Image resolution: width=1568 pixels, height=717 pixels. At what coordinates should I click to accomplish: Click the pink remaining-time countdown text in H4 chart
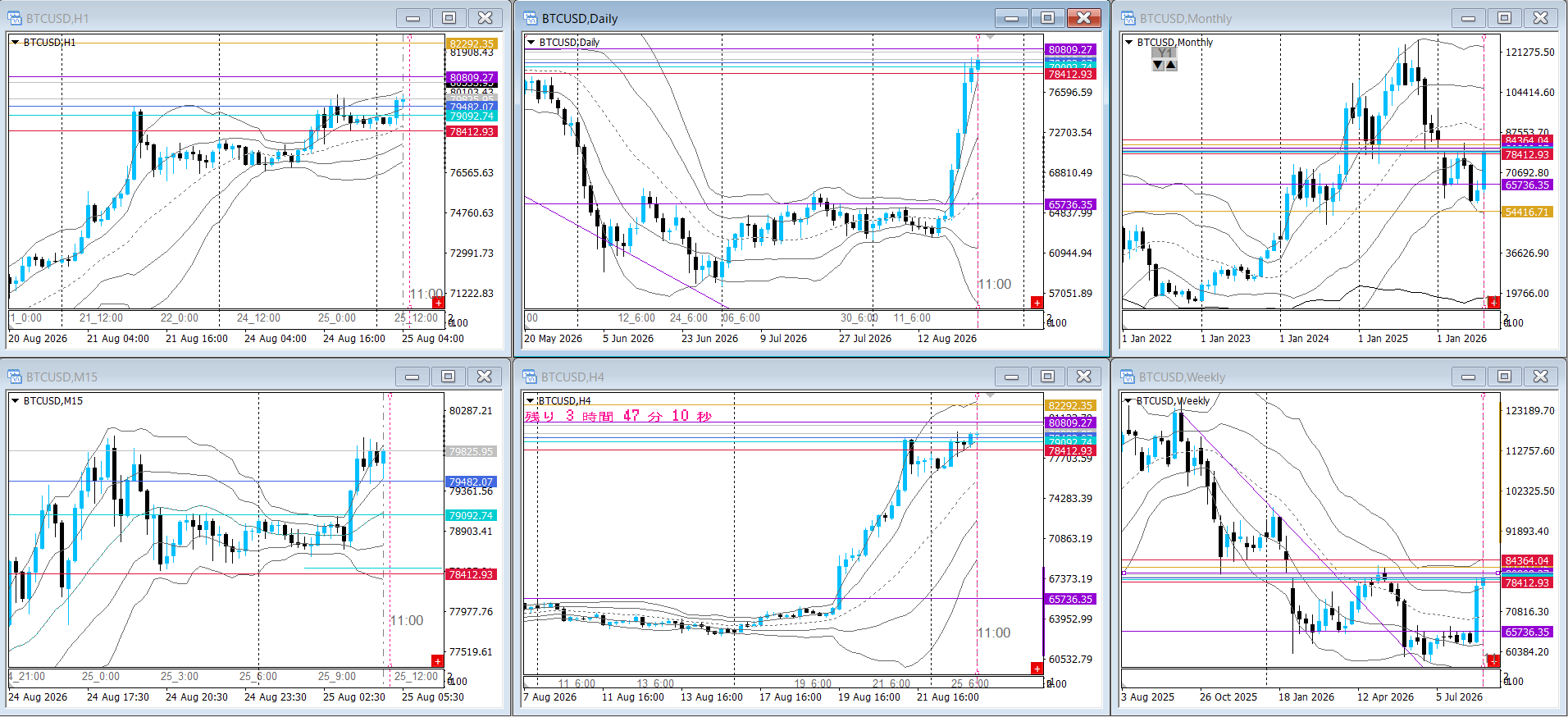[x=618, y=416]
